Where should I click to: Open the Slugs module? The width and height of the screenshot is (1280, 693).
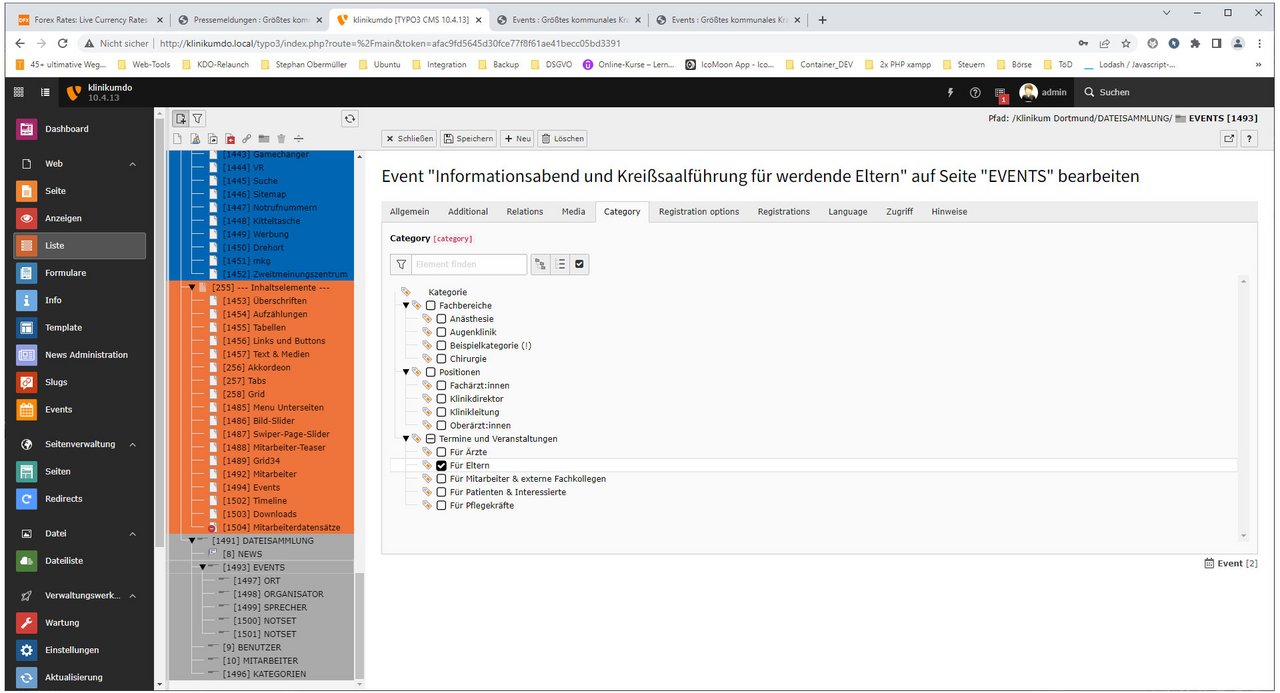point(79,382)
